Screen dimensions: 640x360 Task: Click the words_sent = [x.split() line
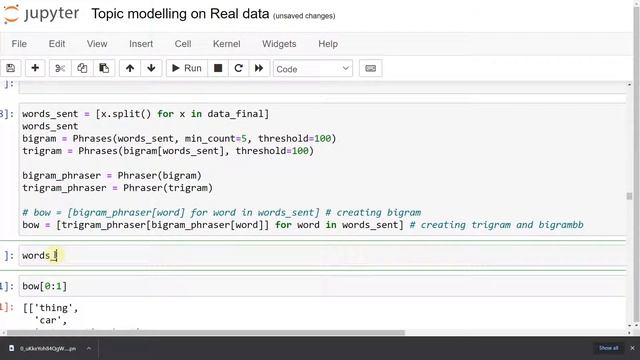[146, 114]
